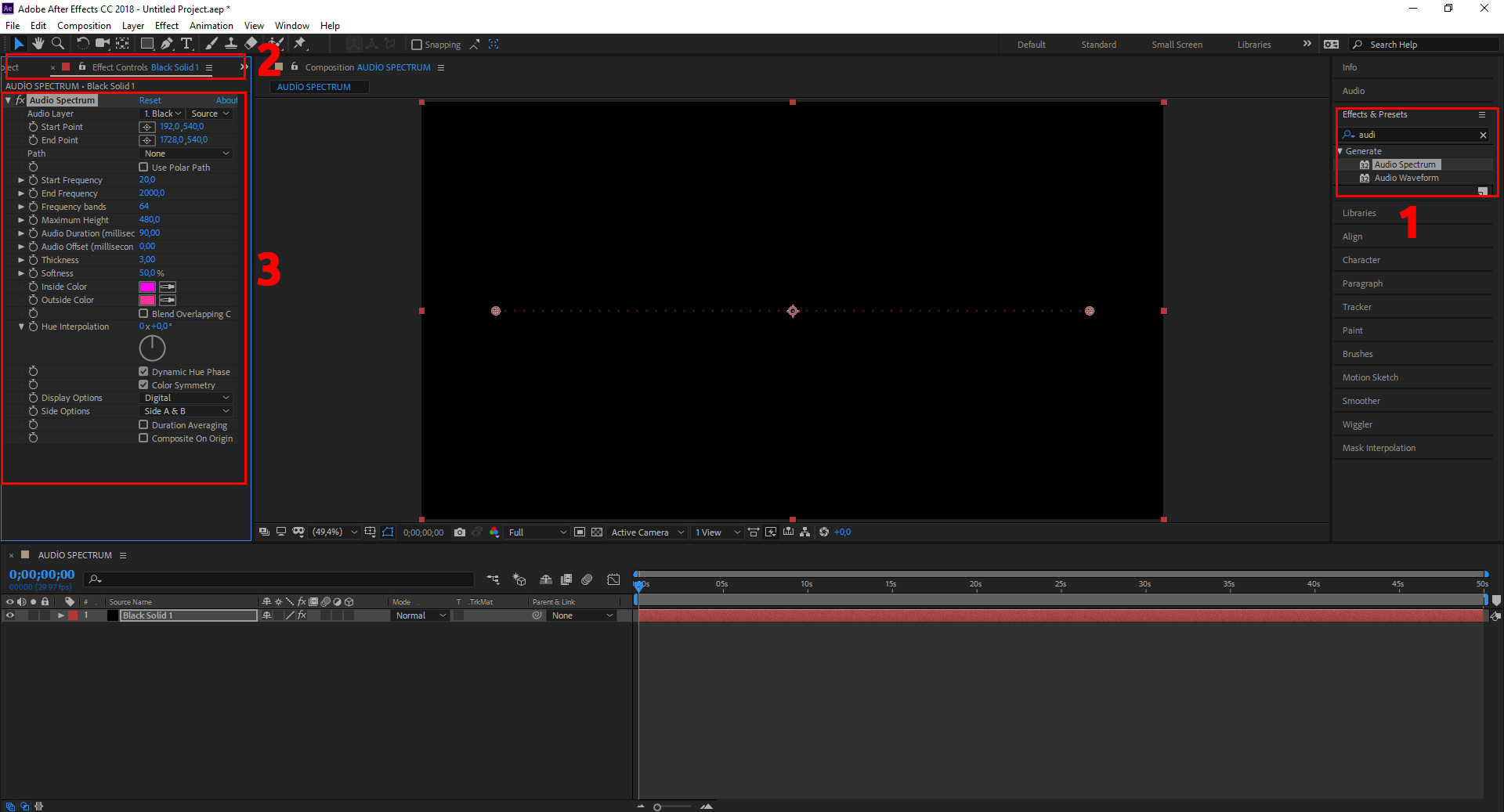Select the Puppet Pin tool
The height and width of the screenshot is (812, 1504).
pyautogui.click(x=300, y=44)
